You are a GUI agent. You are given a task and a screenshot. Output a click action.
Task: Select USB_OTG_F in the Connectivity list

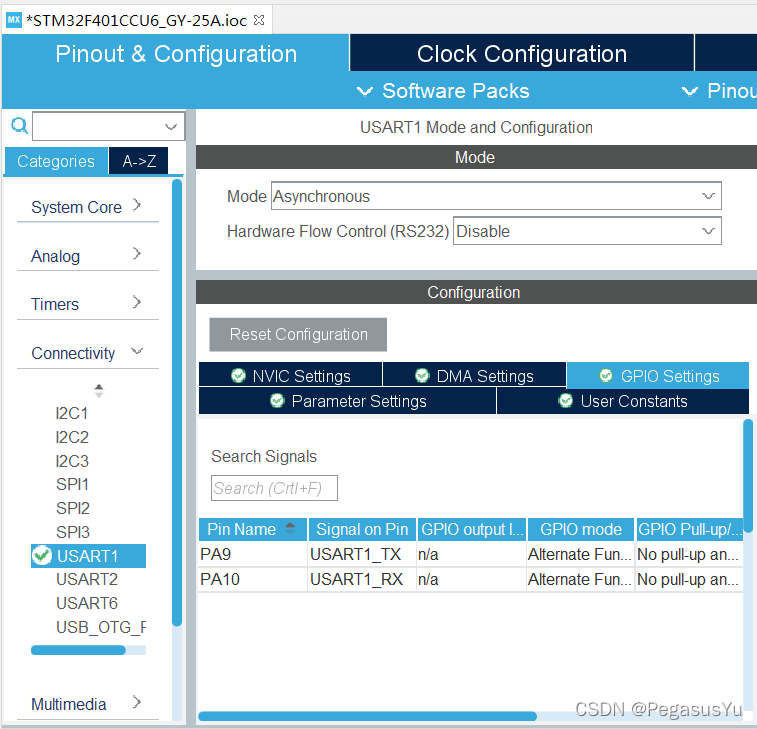coord(100,627)
